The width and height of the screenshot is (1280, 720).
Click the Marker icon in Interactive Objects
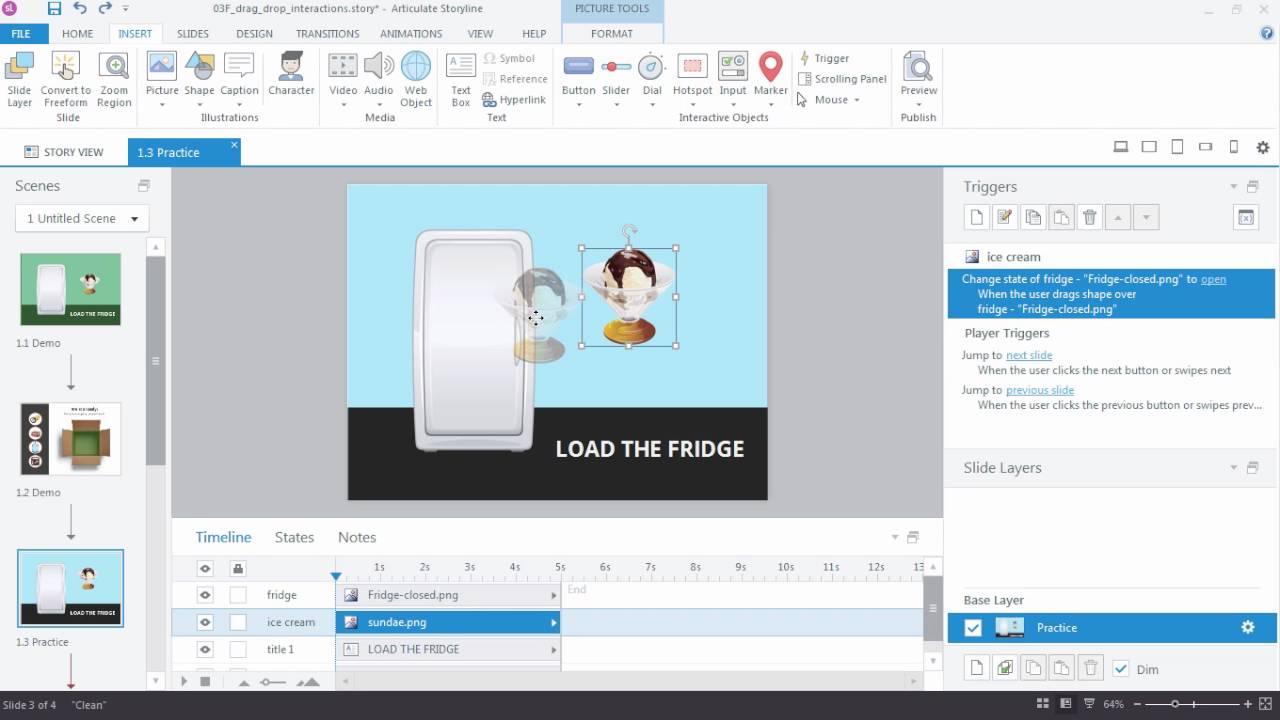(x=770, y=76)
